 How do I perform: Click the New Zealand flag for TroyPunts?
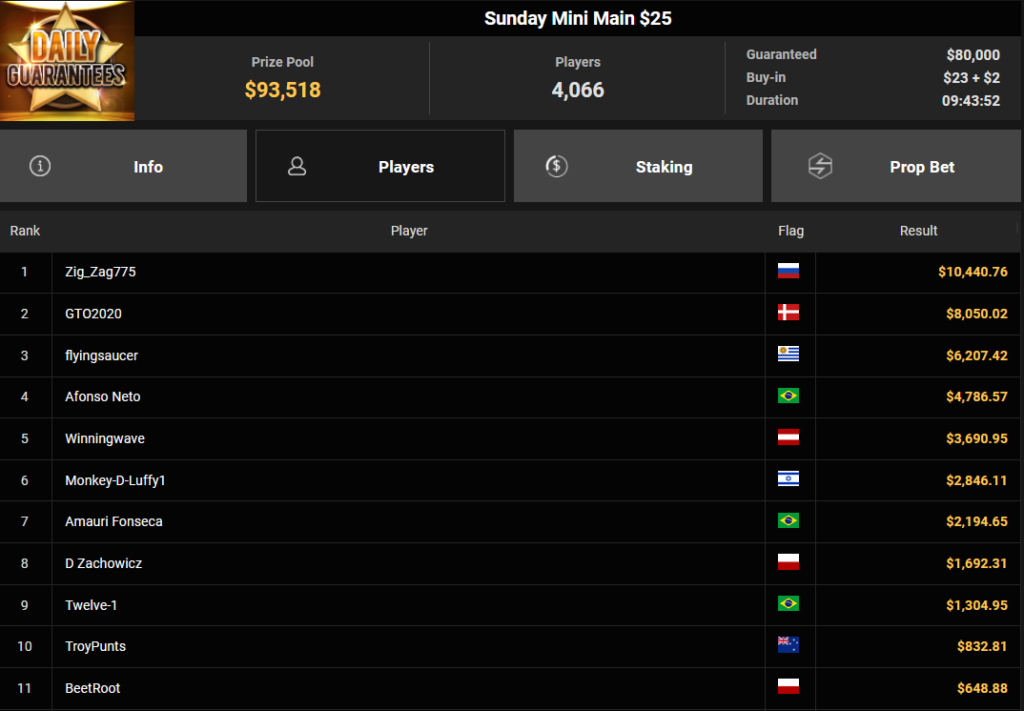point(788,645)
